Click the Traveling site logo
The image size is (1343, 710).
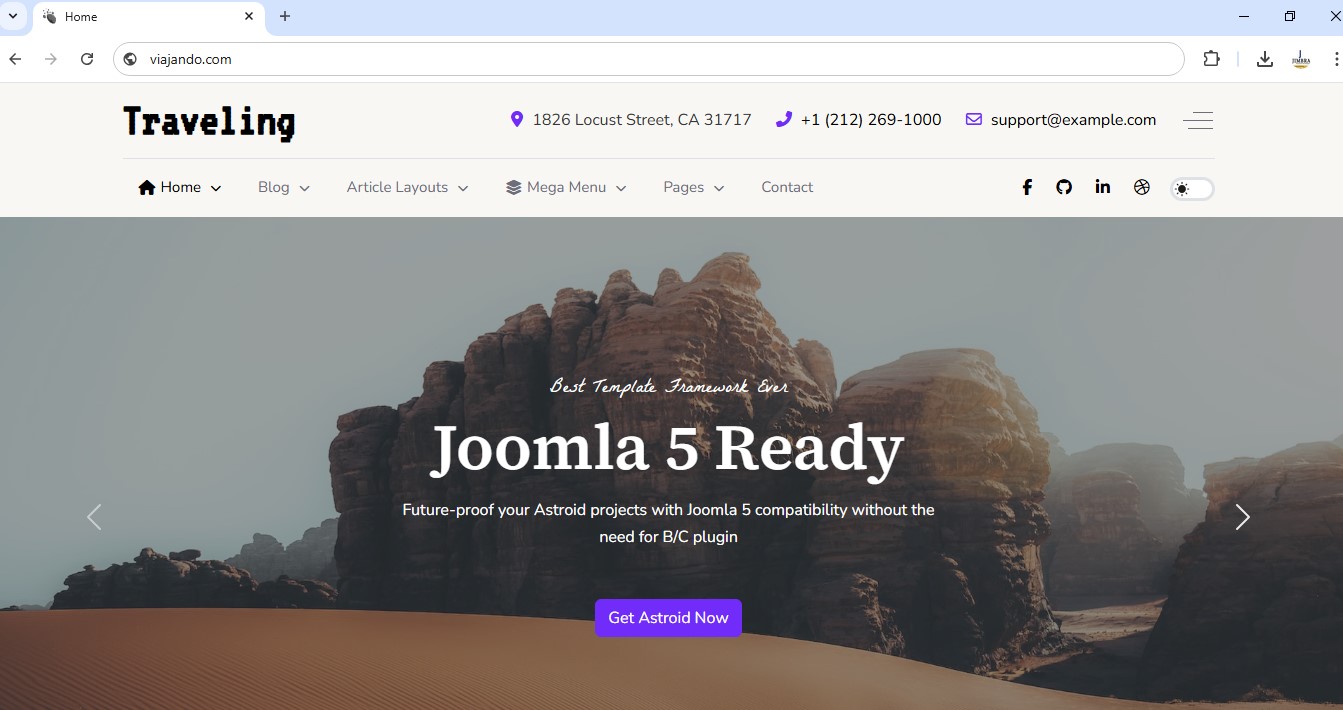click(x=209, y=122)
